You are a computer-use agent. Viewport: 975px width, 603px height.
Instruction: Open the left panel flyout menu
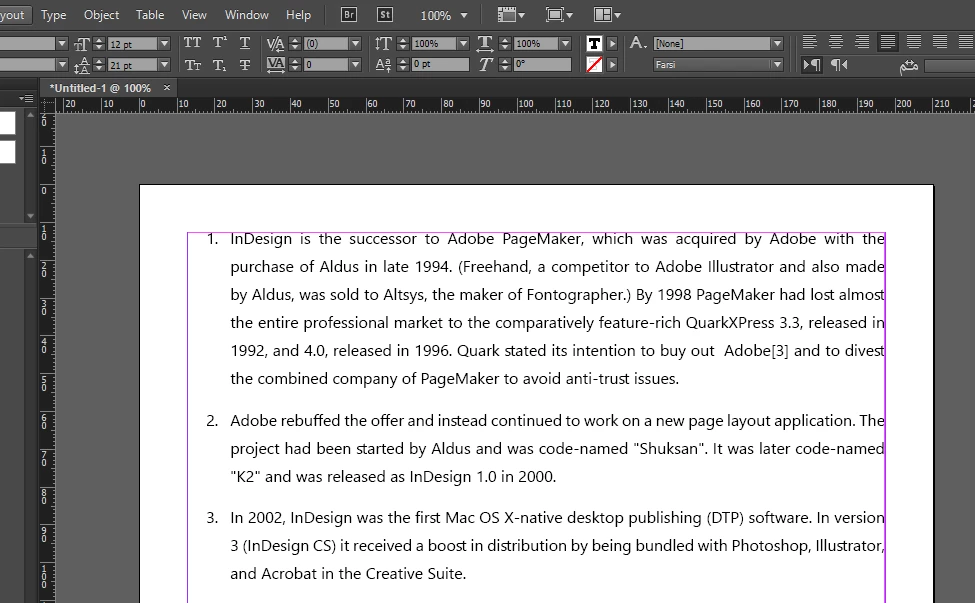[x=26, y=99]
